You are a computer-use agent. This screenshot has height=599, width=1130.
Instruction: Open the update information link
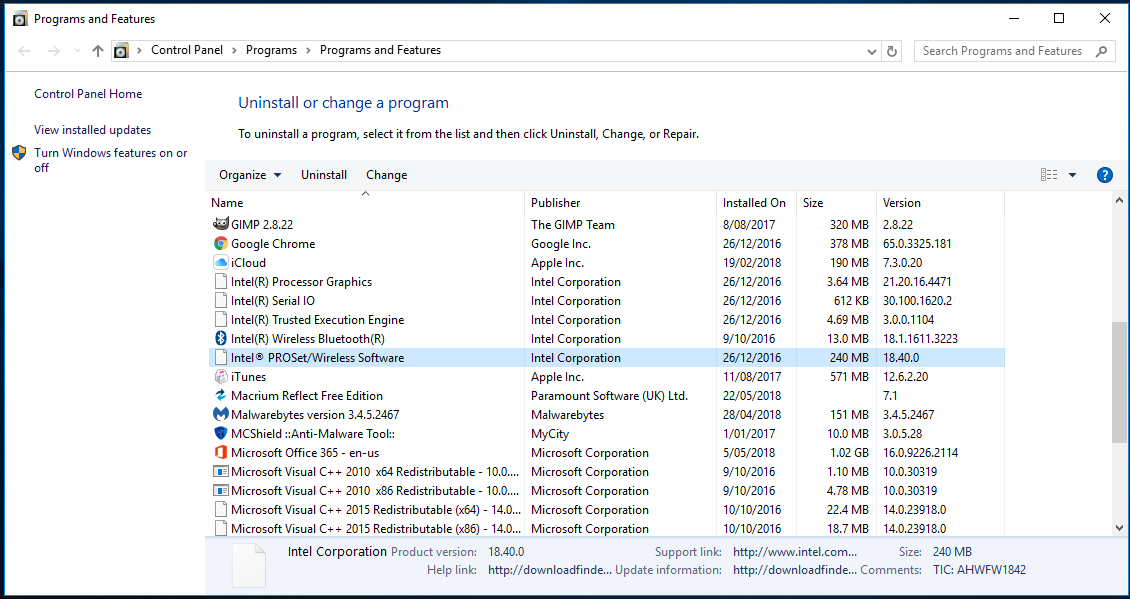coord(795,570)
